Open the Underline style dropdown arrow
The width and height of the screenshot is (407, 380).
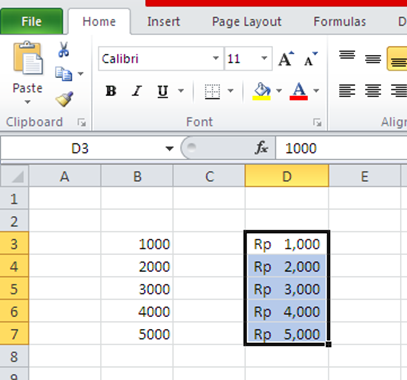point(181,91)
